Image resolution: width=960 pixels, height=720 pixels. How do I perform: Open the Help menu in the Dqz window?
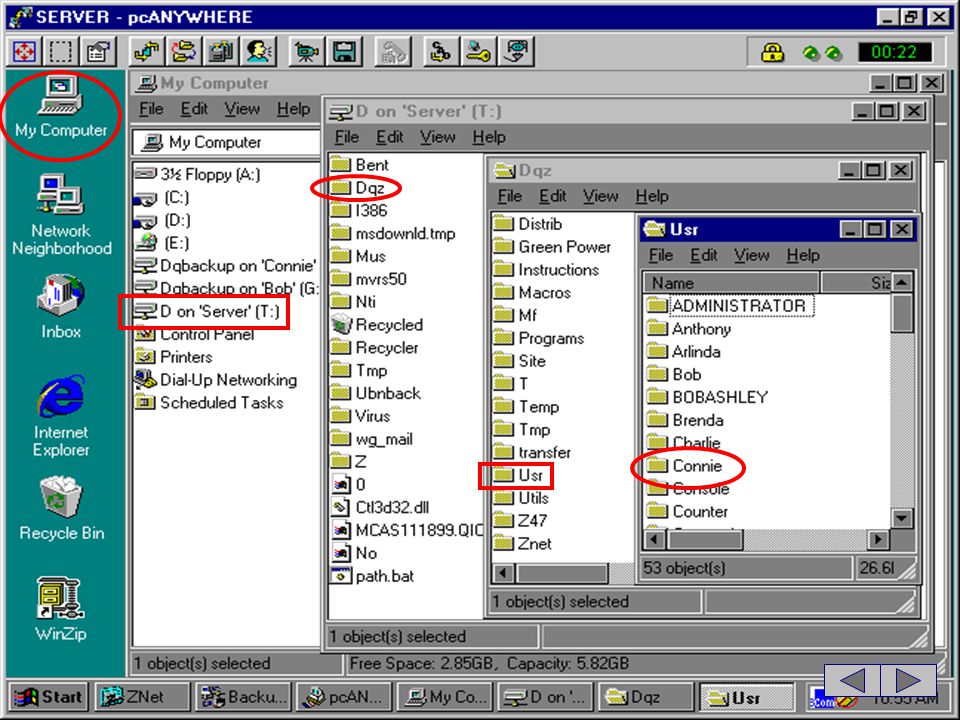[x=651, y=196]
